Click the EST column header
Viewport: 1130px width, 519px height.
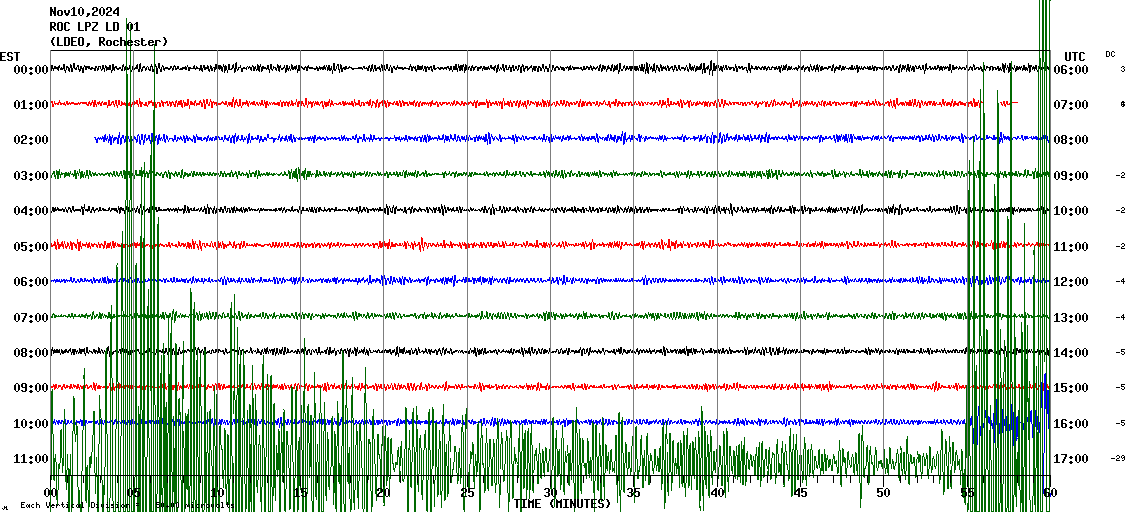10,56
